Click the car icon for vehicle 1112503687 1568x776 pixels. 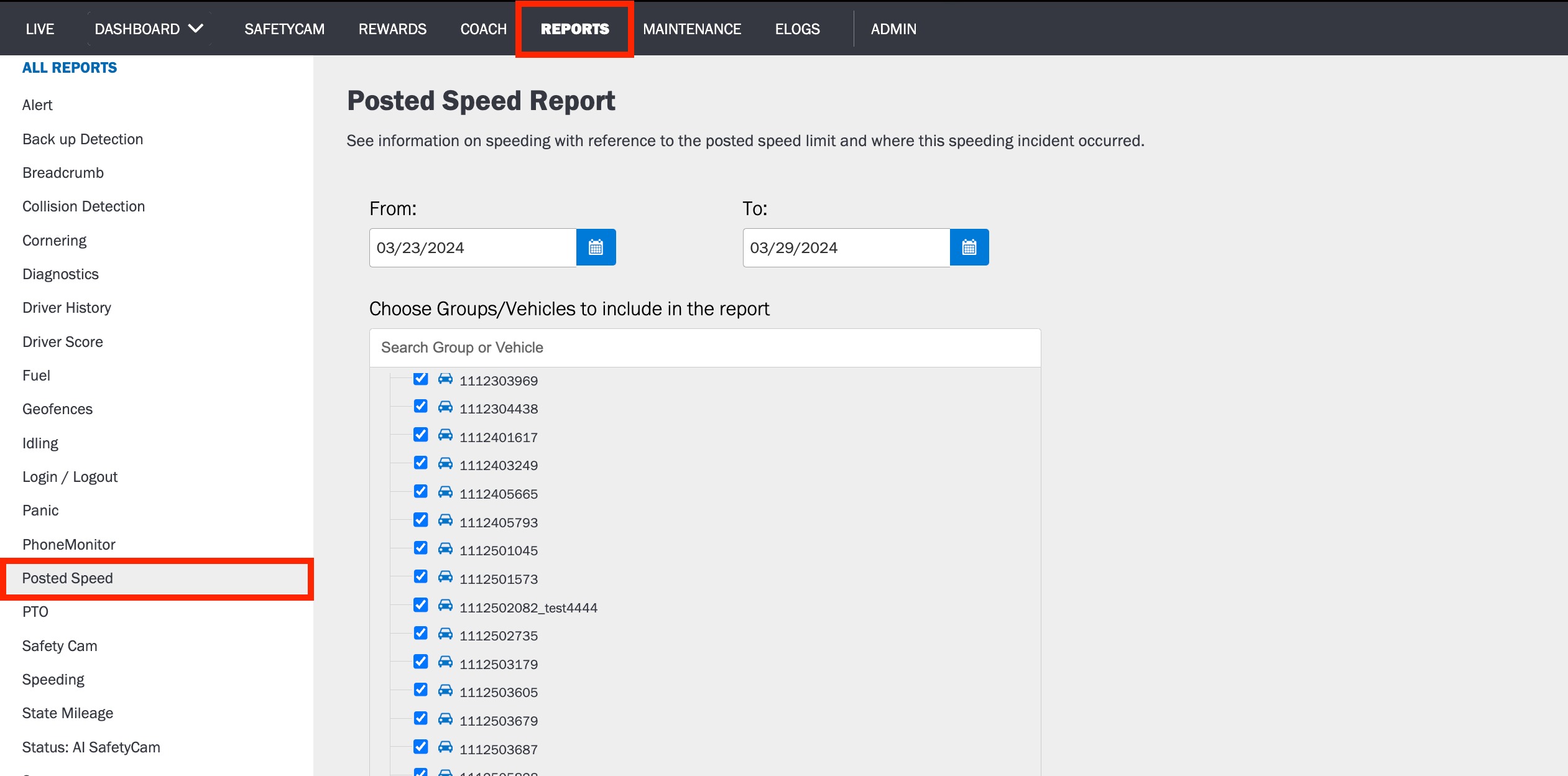point(445,747)
